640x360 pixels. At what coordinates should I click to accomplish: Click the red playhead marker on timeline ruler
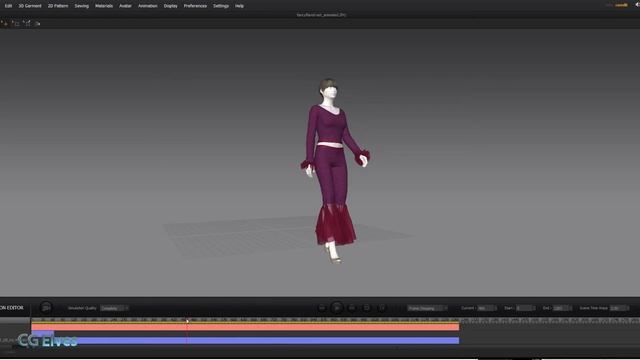[187, 321]
